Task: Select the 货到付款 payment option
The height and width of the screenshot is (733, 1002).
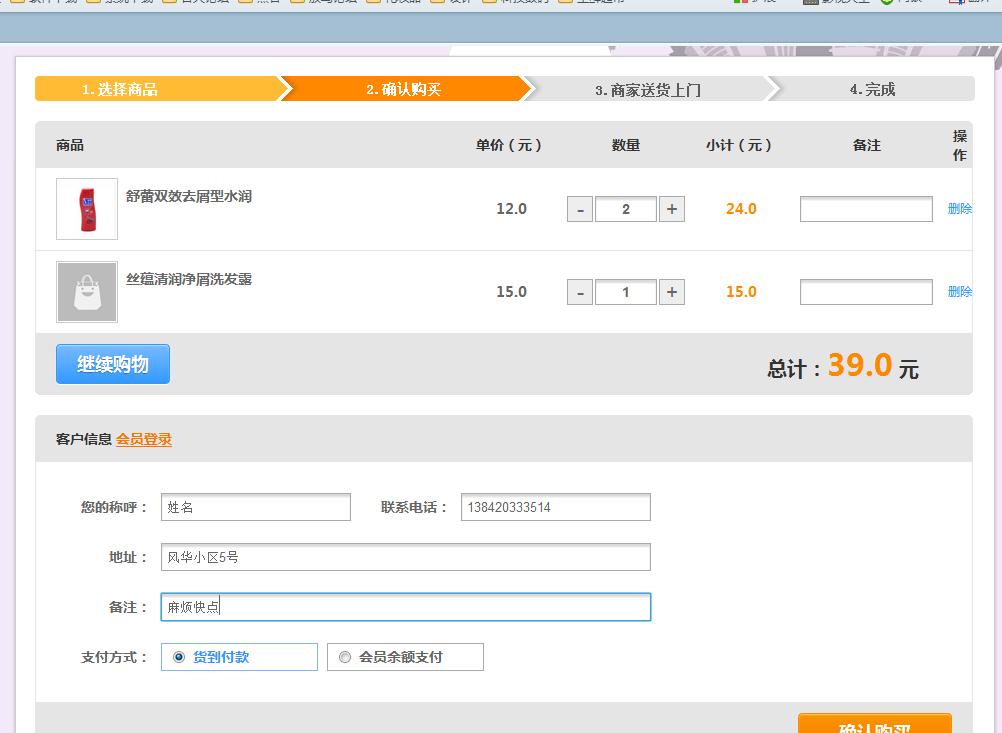Action: click(x=179, y=657)
